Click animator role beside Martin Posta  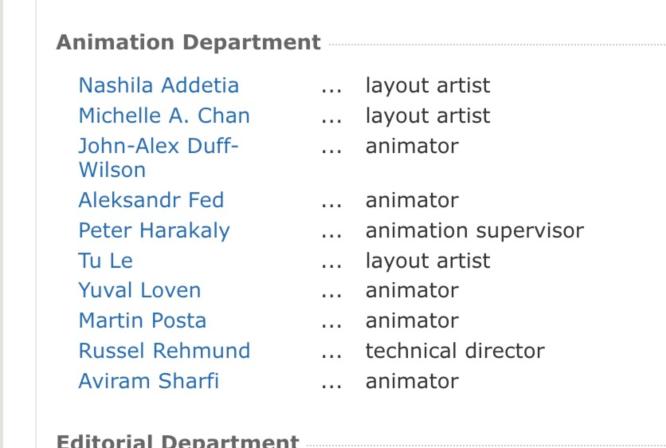pyautogui.click(x=412, y=321)
